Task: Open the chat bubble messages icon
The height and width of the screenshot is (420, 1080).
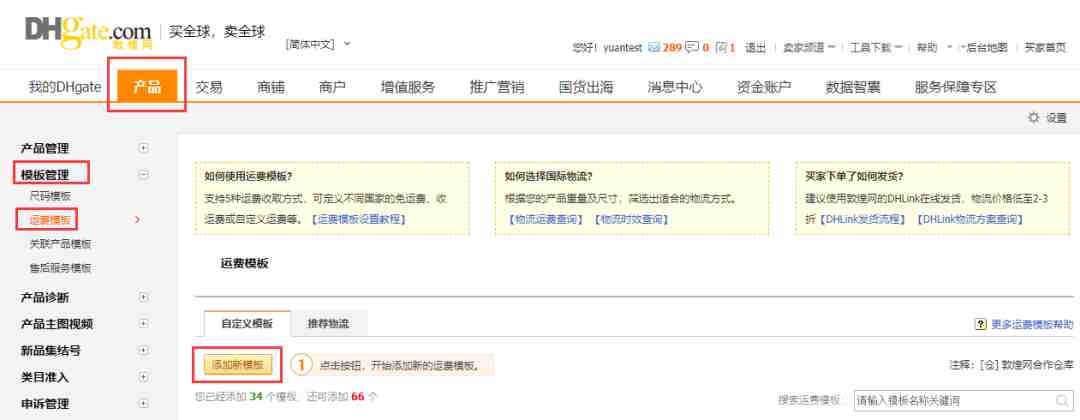Action: tap(692, 48)
